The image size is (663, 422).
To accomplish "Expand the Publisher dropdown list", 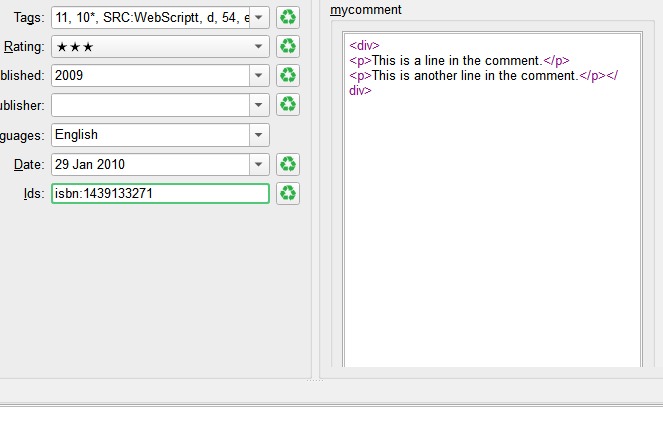I will pos(259,104).
